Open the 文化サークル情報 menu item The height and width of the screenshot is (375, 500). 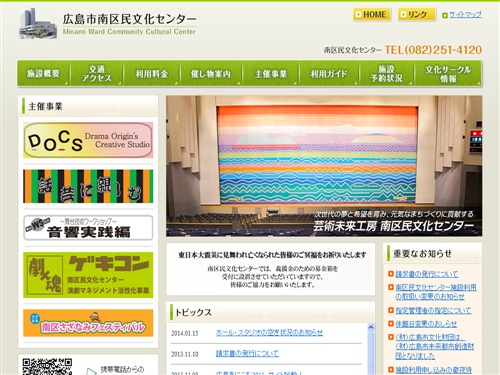point(448,74)
